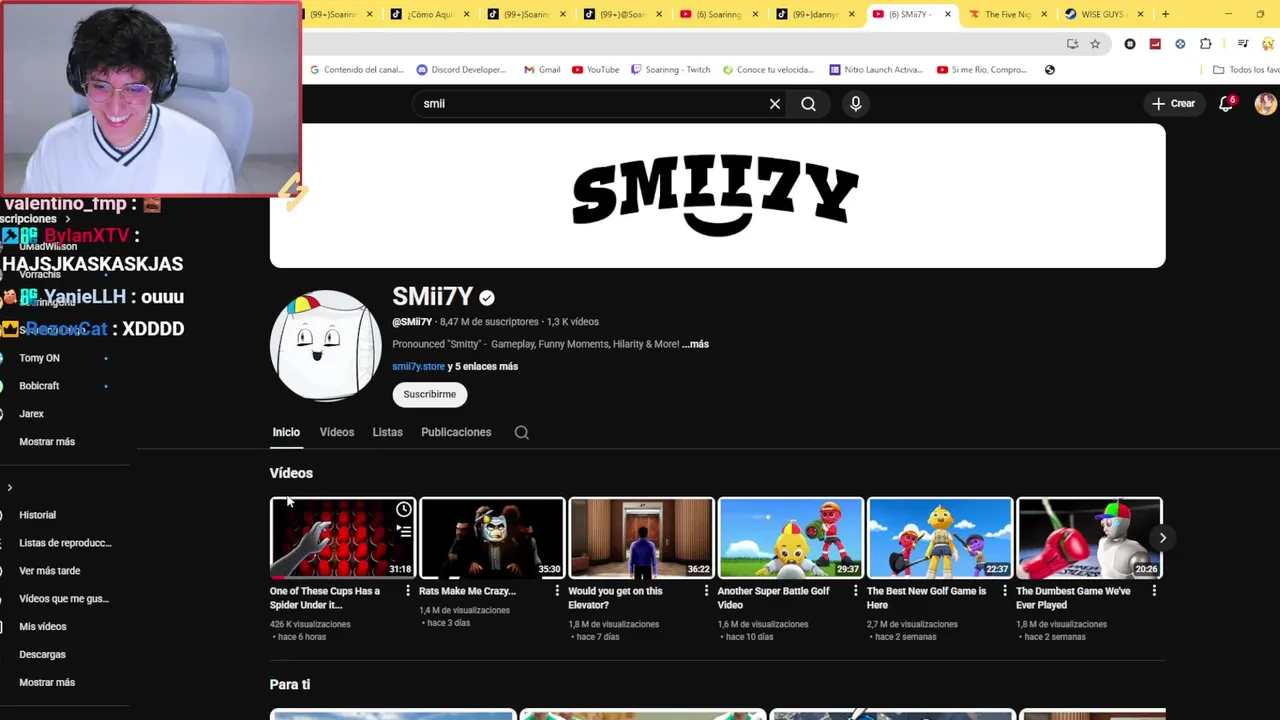The image size is (1280, 720).
Task: Open the Discord Developer bookmark
Action: pyautogui.click(x=461, y=70)
